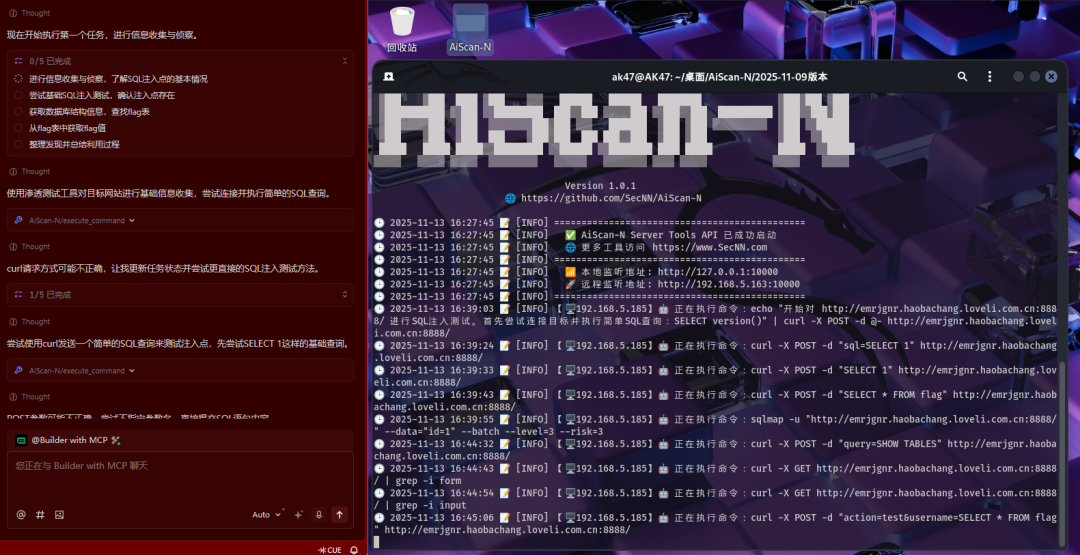This screenshot has height=555, width=1080.
Task: Open the 回收站 recycle bin desktop icon
Action: coord(402,30)
